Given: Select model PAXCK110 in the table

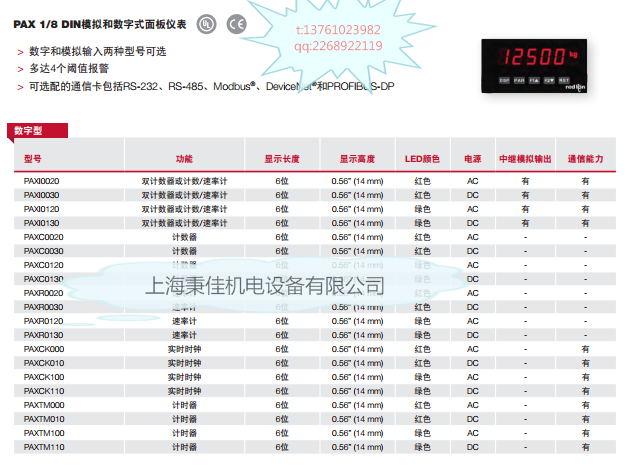Looking at the screenshot, I should pos(44,391).
